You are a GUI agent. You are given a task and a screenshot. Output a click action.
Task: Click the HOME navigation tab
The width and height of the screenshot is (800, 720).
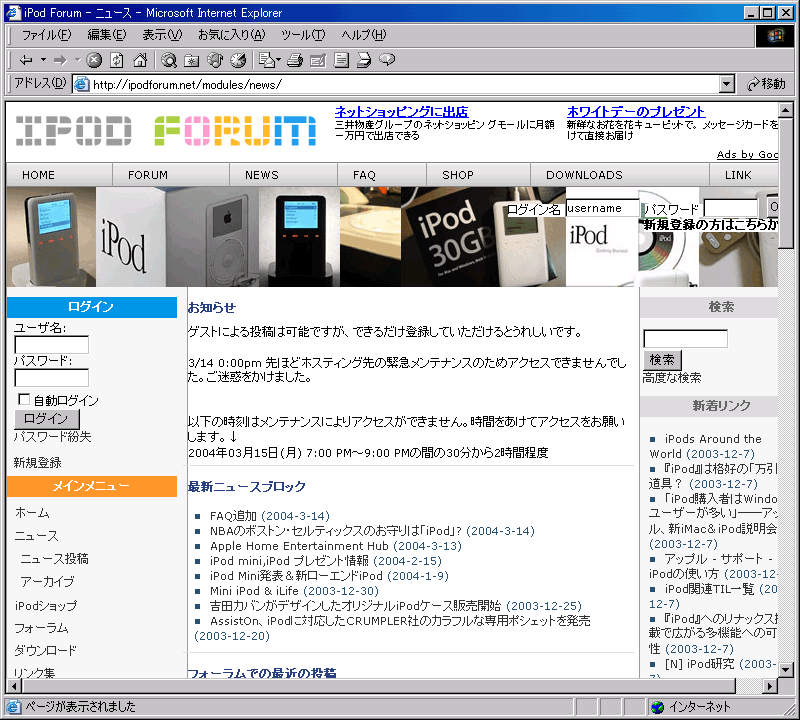tap(38, 175)
